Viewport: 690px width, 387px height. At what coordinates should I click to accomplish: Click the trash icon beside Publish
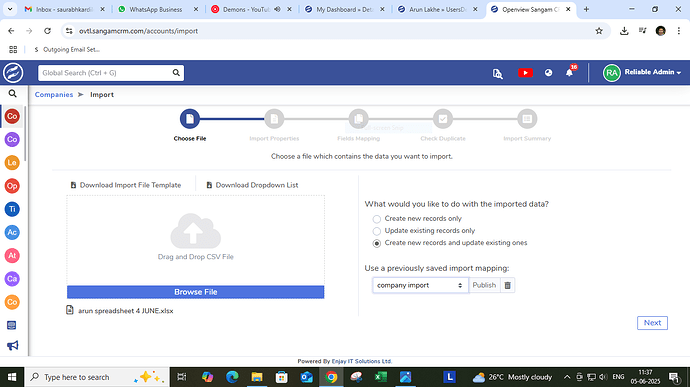click(507, 285)
